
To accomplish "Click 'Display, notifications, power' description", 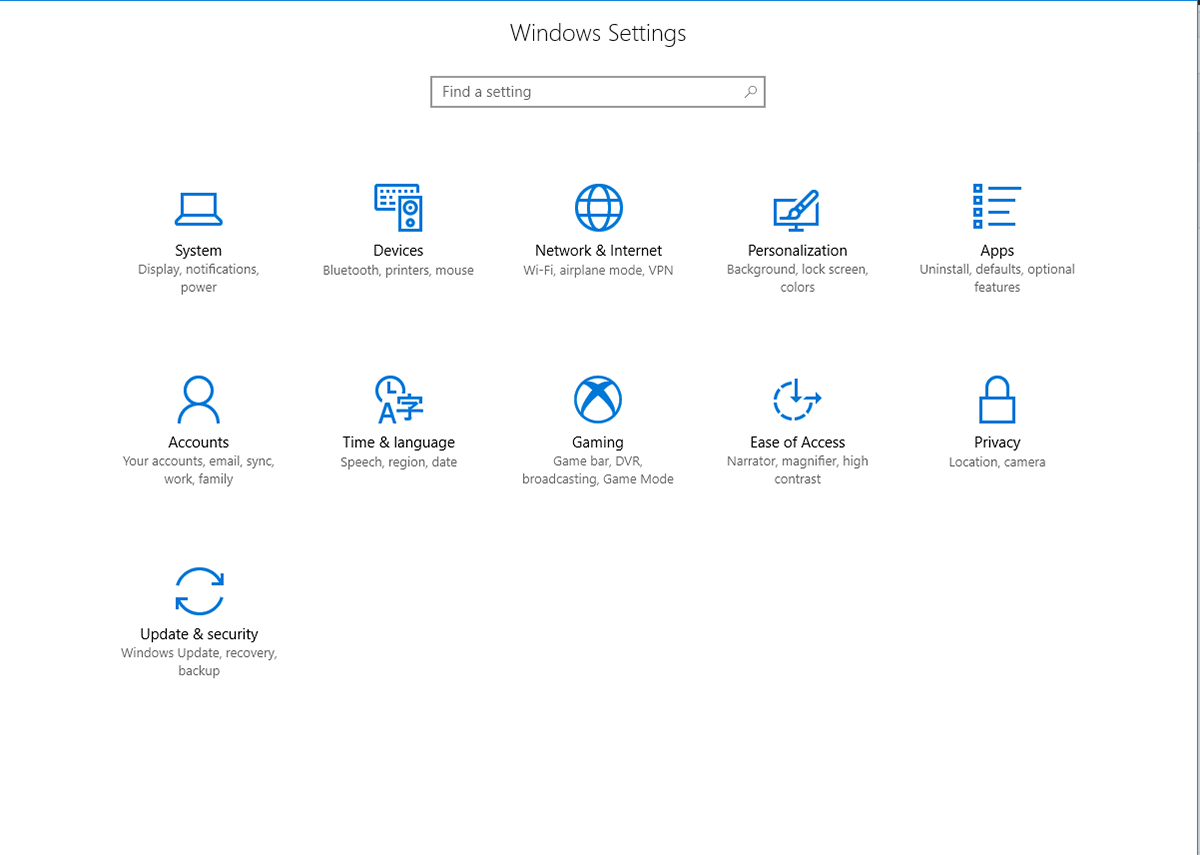I will pos(198,278).
